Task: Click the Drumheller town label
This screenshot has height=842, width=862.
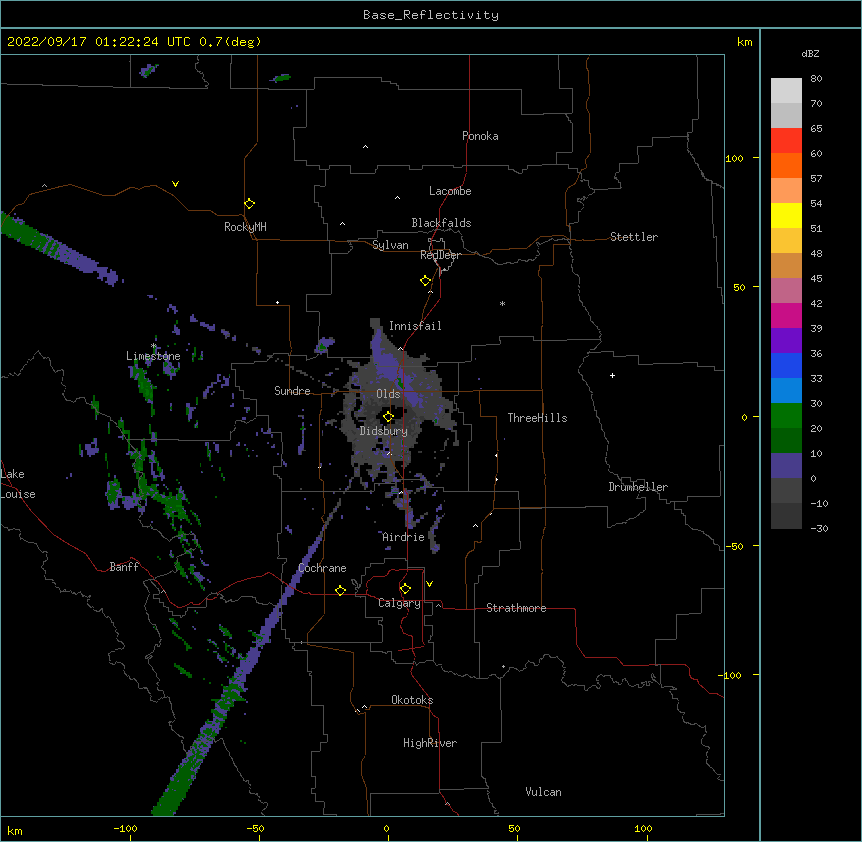Action: [x=638, y=487]
